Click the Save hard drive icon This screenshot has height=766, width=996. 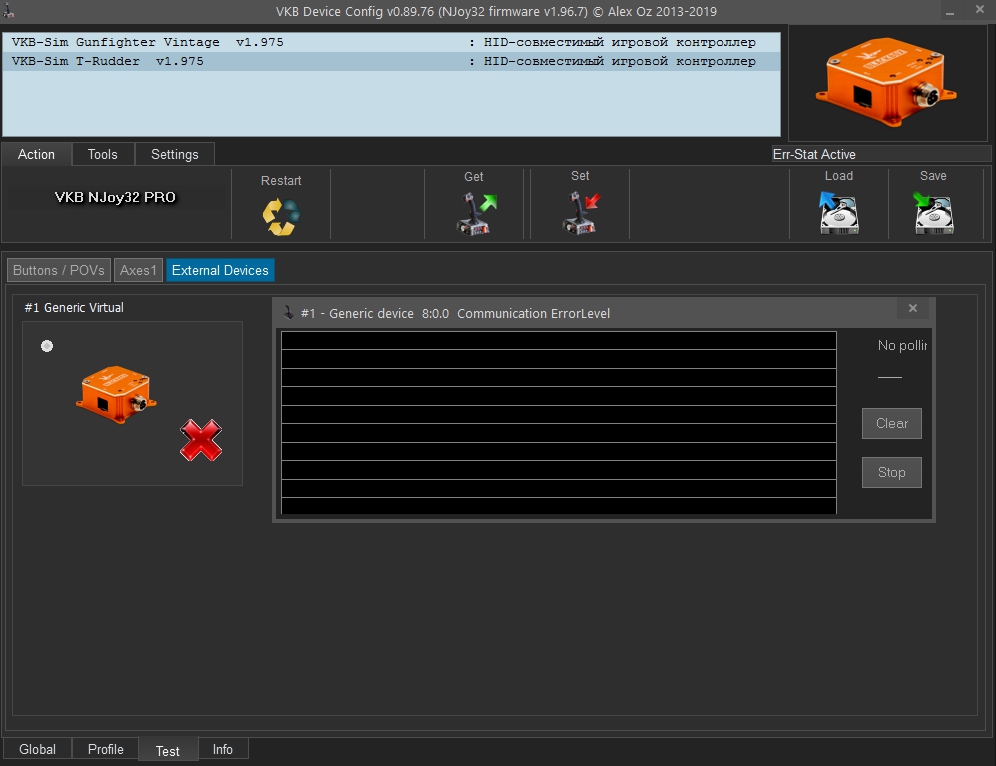(x=933, y=213)
